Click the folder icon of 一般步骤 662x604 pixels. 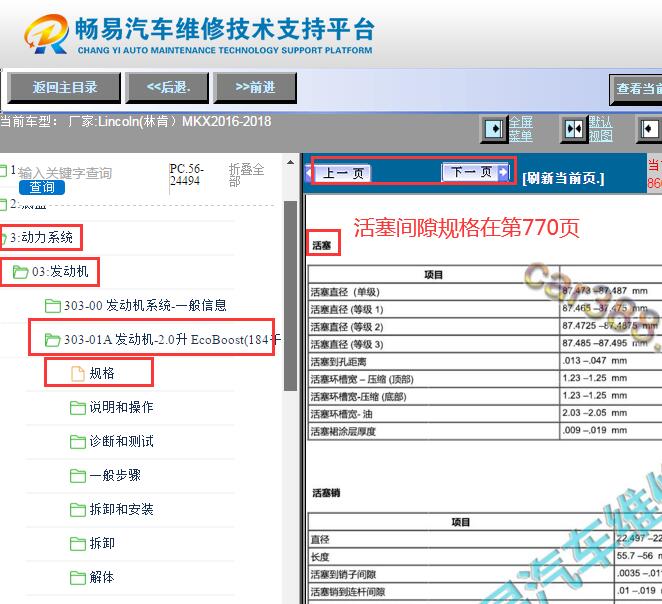78,476
